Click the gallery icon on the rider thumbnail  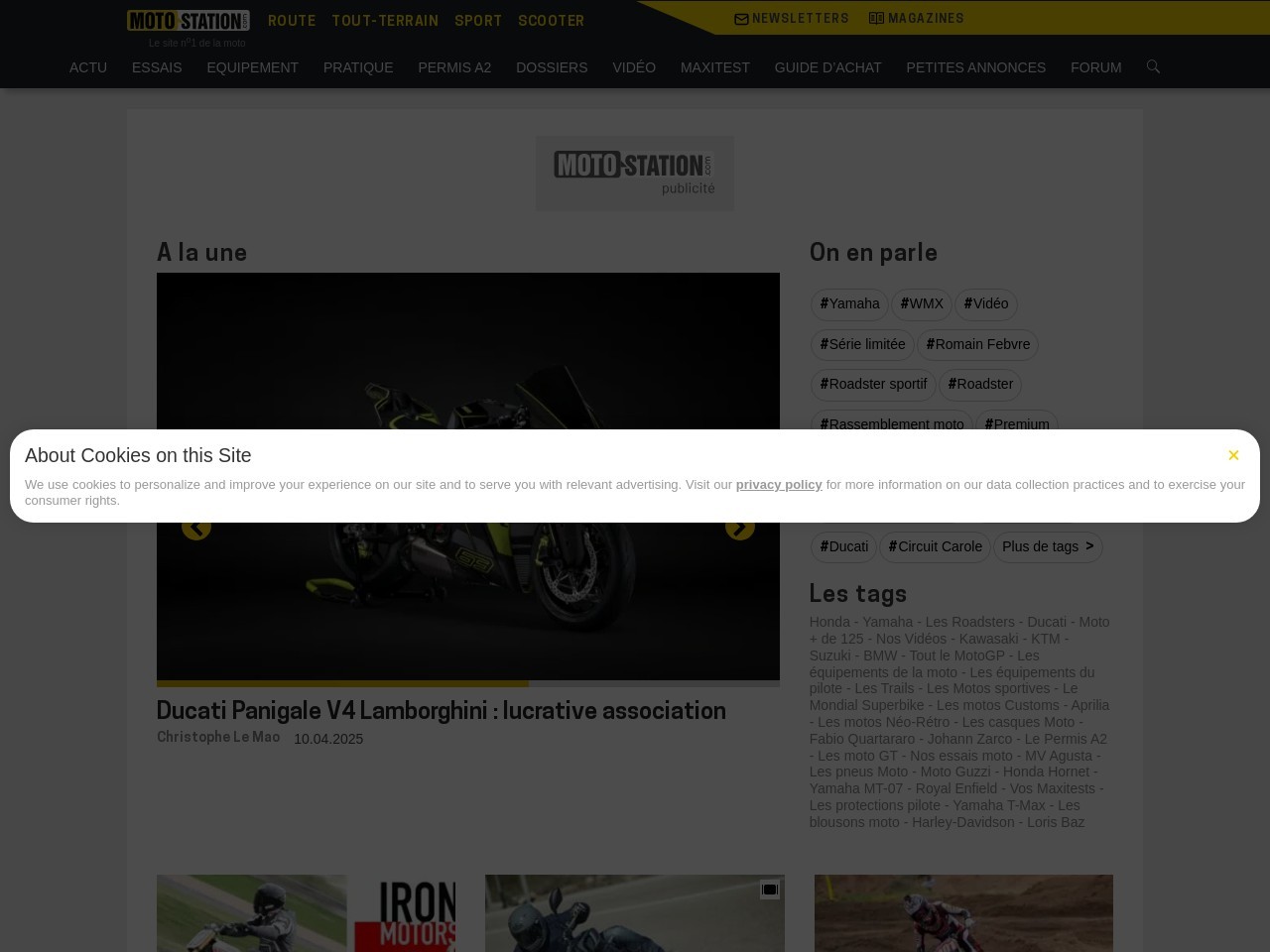pos(770,890)
